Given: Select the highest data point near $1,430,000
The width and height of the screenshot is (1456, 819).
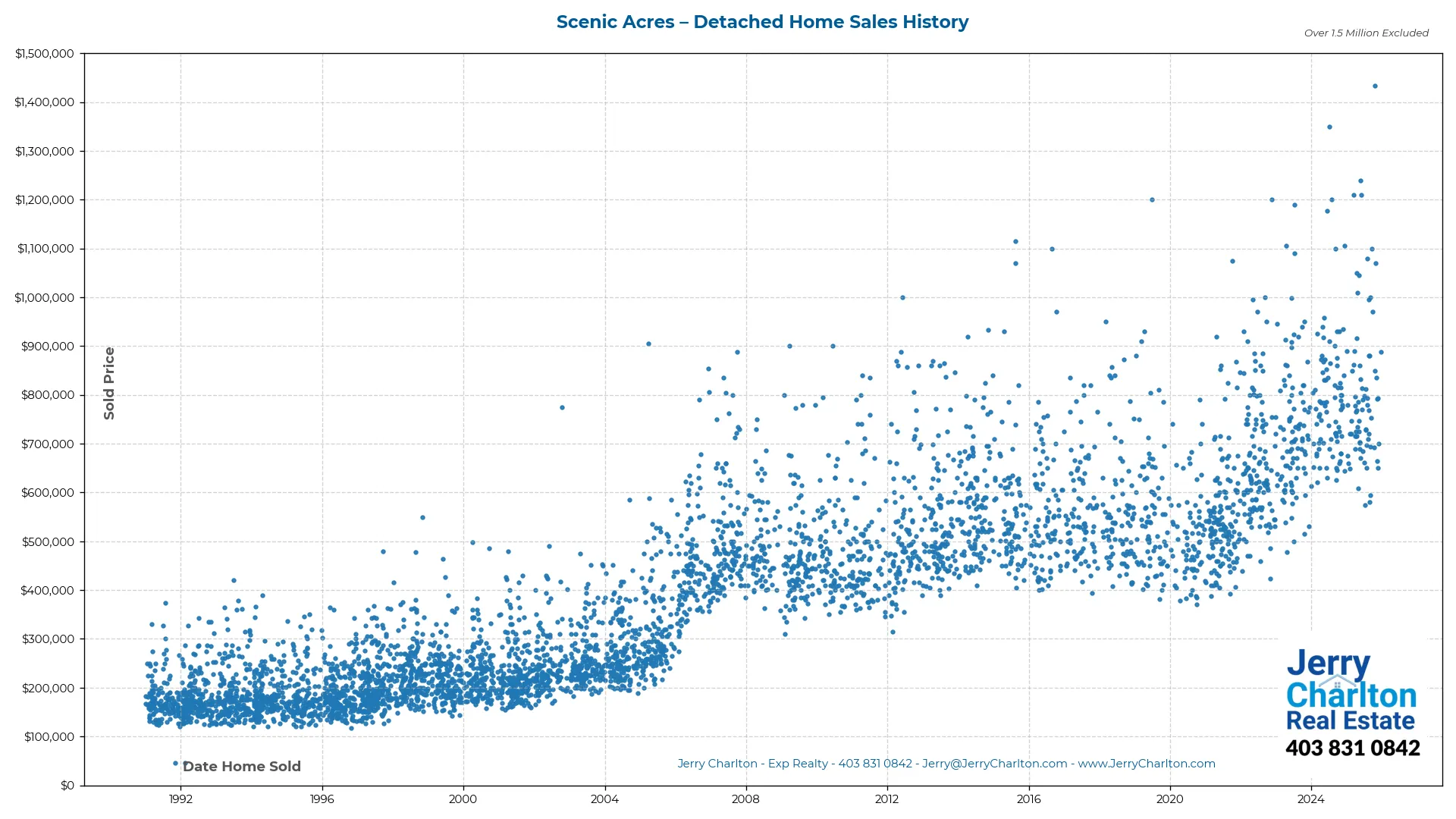Looking at the screenshot, I should coord(1376,85).
